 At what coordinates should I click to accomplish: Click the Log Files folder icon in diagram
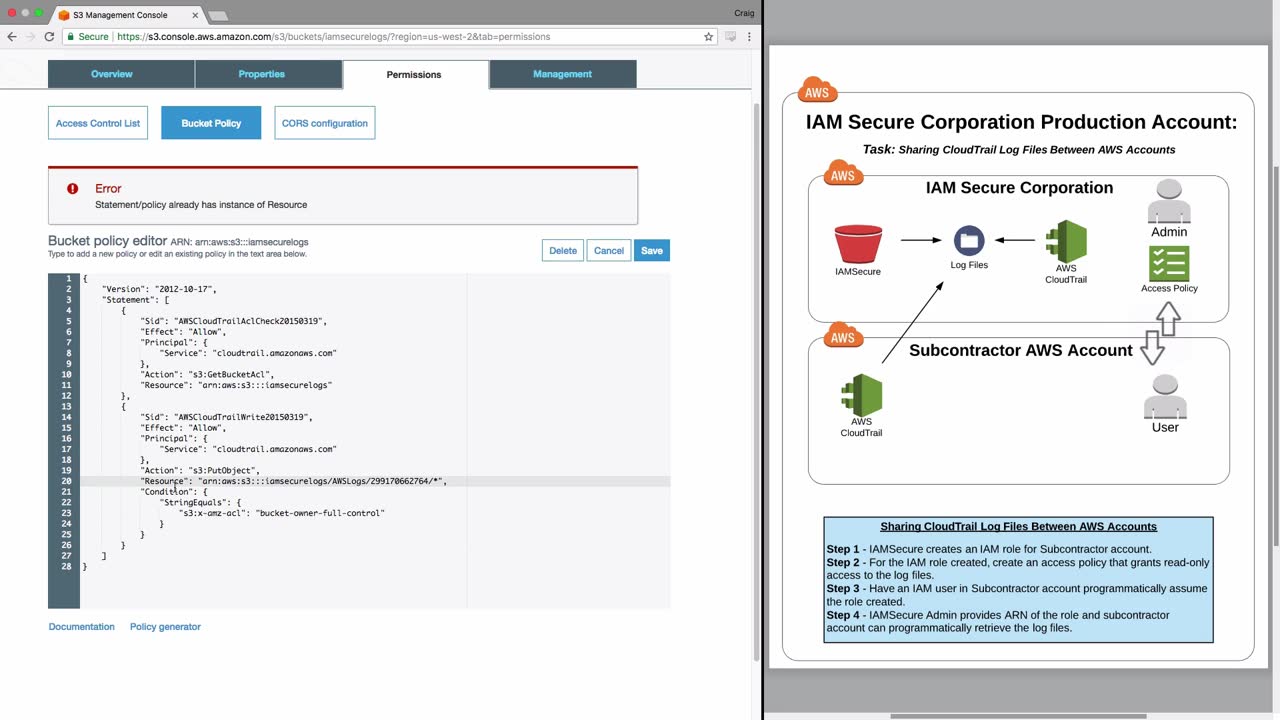(x=969, y=241)
